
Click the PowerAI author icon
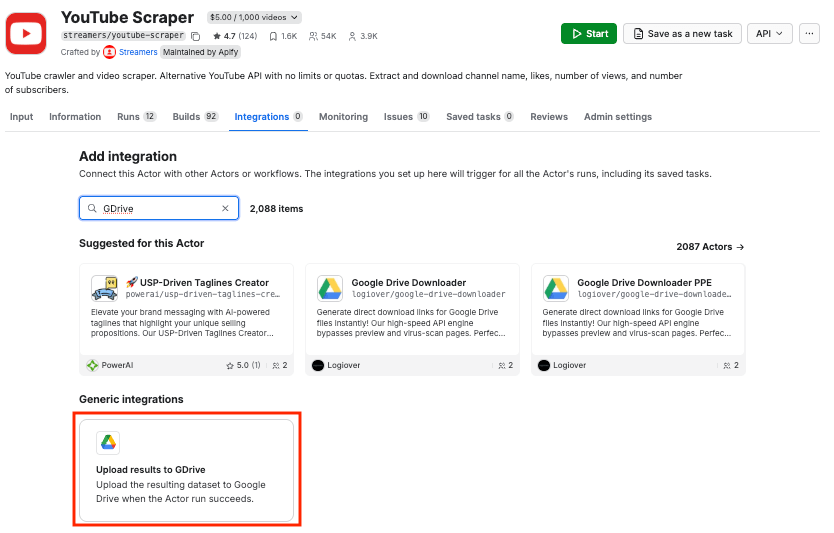(93, 365)
